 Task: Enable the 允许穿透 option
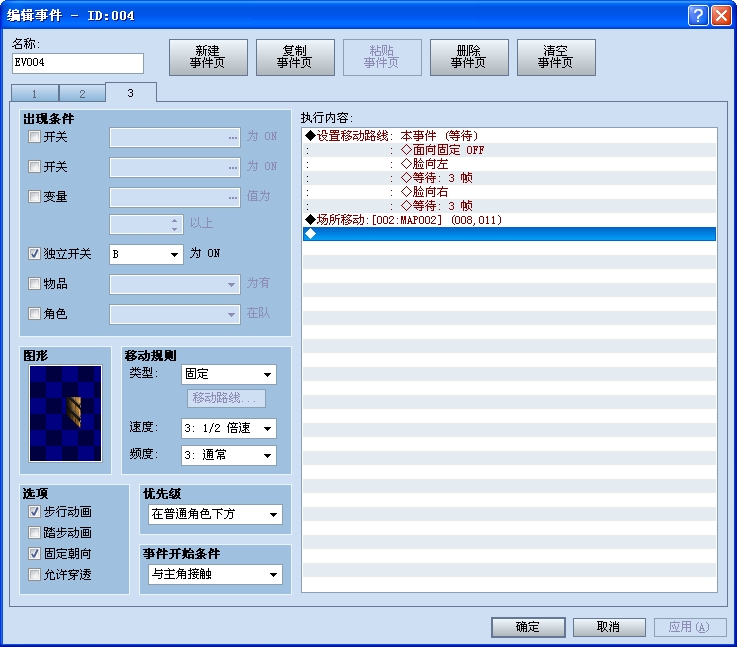pos(35,575)
